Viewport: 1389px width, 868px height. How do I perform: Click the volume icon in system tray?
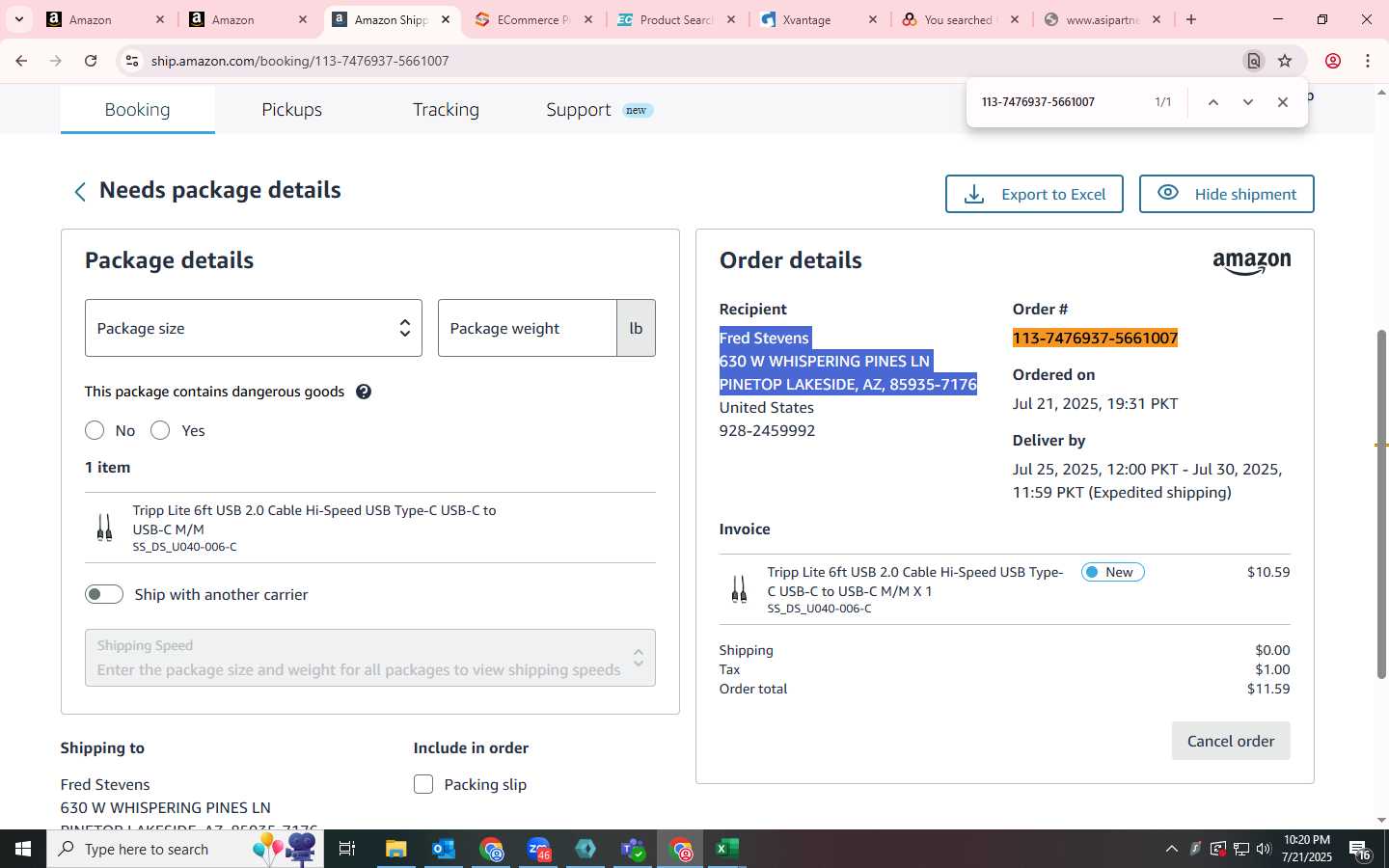coord(1264,849)
